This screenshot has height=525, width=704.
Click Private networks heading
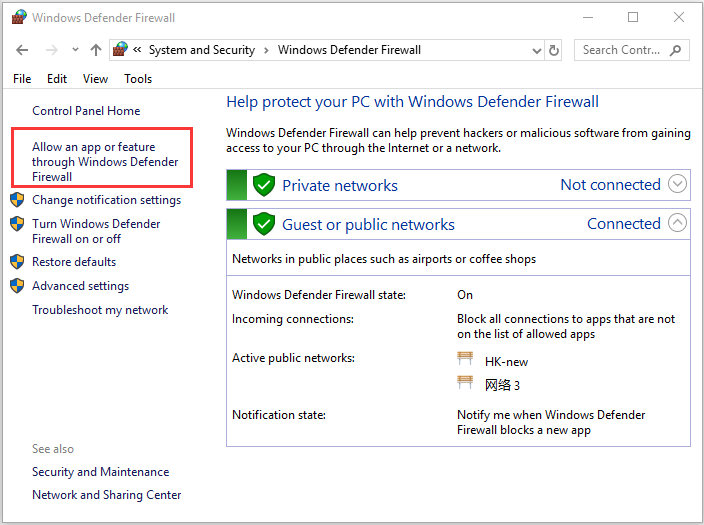pyautogui.click(x=340, y=185)
